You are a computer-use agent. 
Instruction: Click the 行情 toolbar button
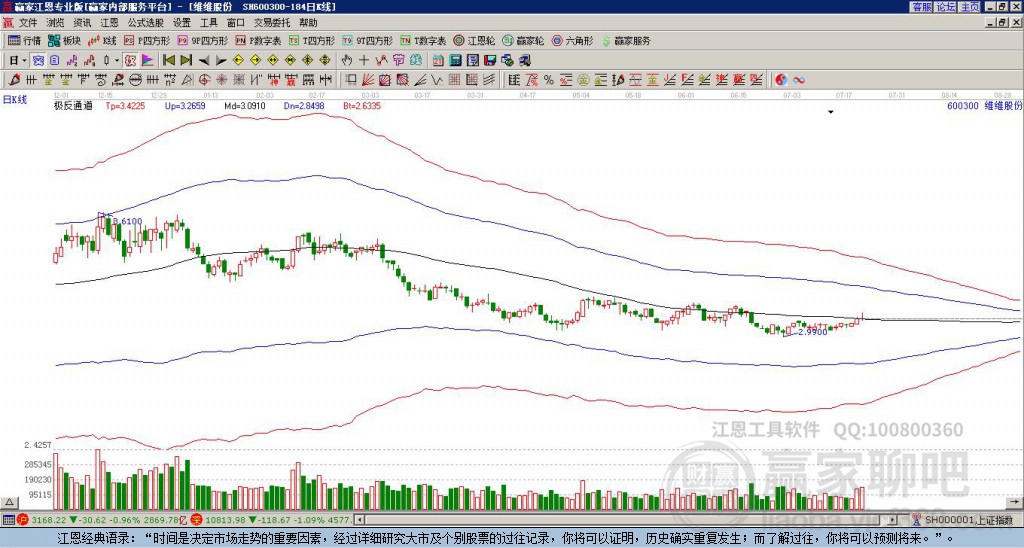[x=25, y=41]
